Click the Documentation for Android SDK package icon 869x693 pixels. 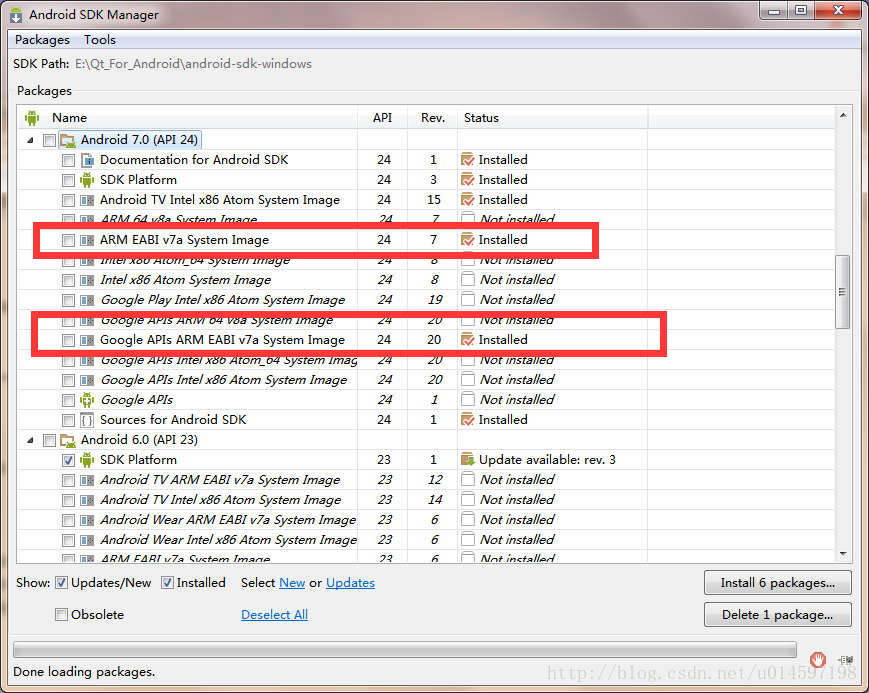click(86, 159)
